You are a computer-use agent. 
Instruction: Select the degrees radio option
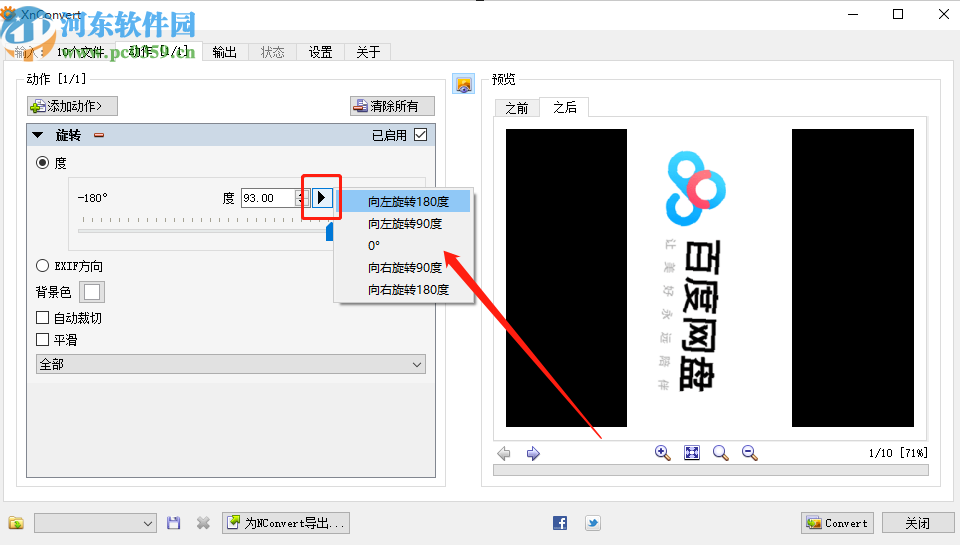[x=42, y=163]
